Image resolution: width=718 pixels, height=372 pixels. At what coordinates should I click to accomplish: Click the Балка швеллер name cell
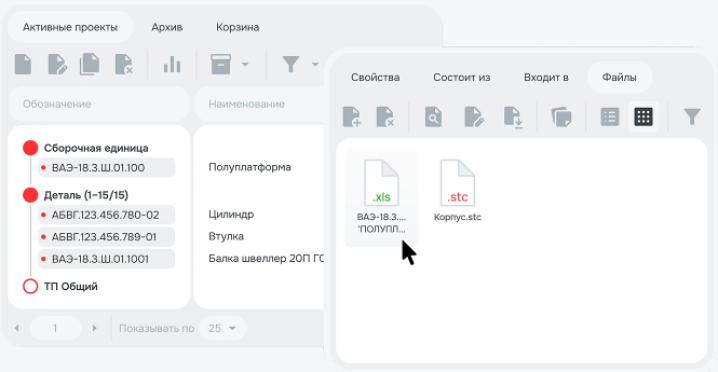(267, 259)
